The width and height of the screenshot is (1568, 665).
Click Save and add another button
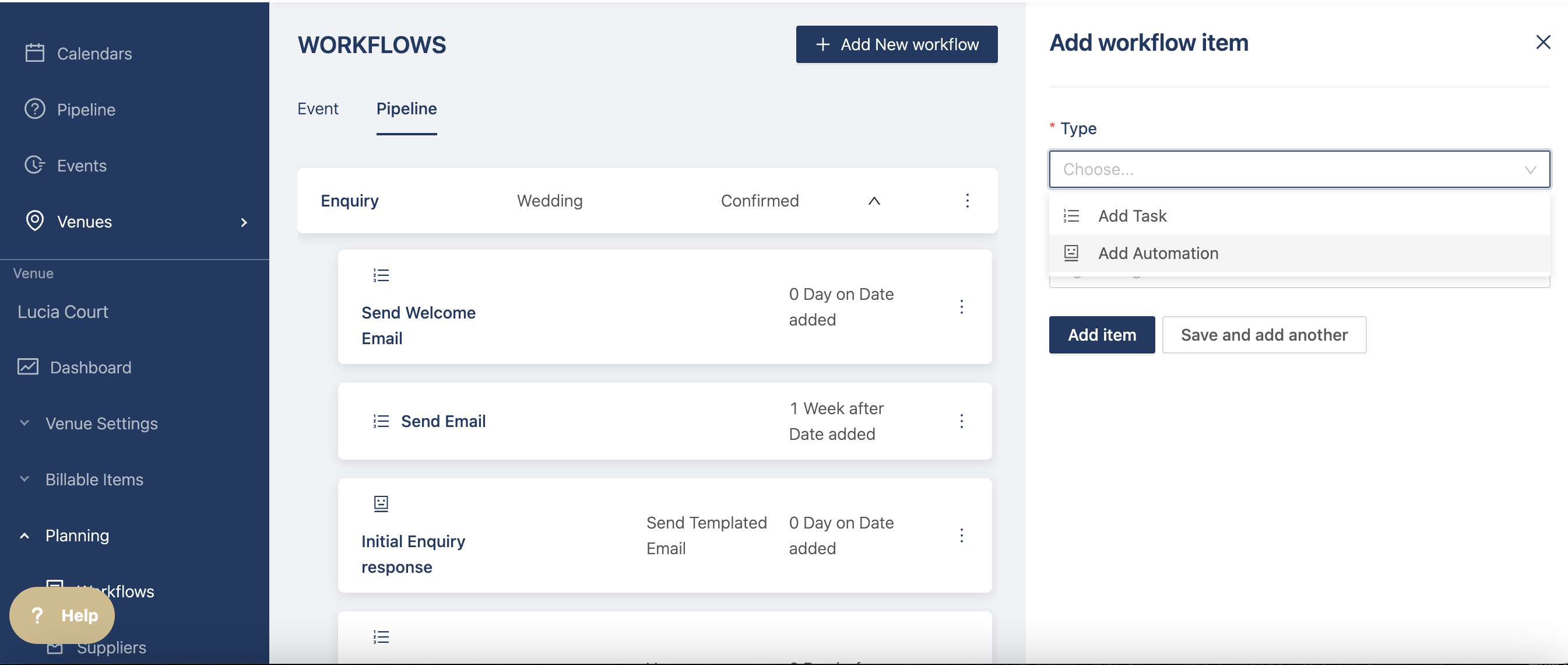point(1264,334)
